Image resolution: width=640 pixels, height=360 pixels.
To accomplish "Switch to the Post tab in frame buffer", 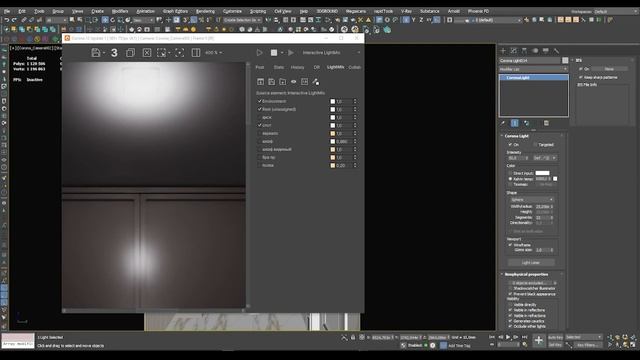I will point(260,67).
